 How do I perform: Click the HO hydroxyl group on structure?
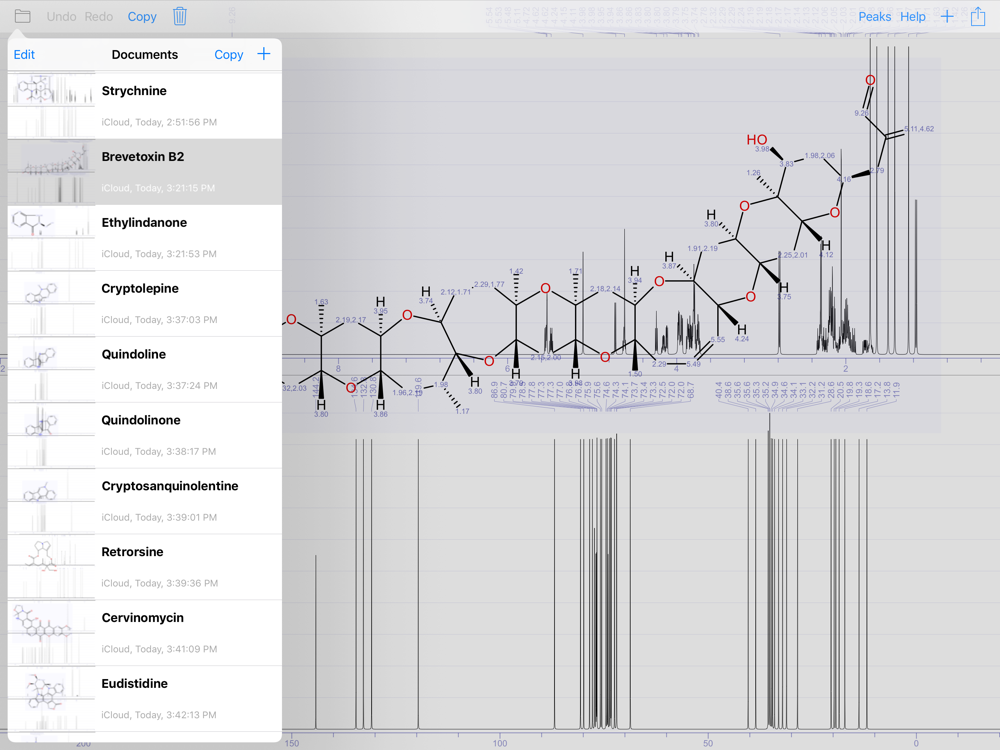pyautogui.click(x=757, y=140)
